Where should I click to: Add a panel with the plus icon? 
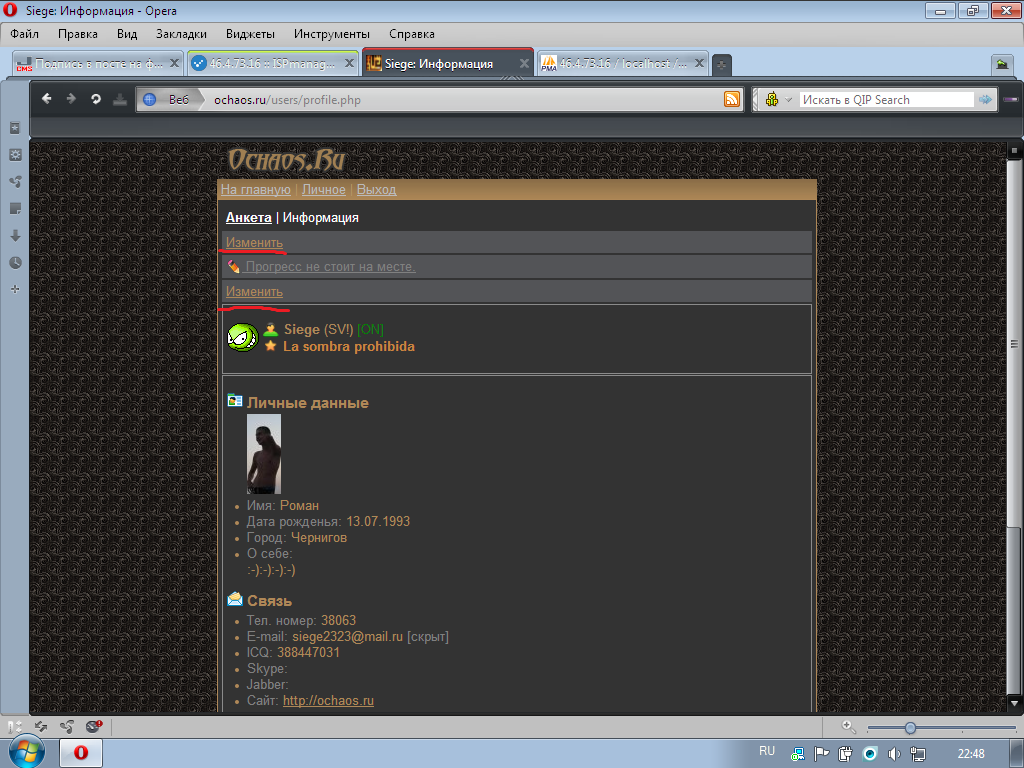coord(15,289)
